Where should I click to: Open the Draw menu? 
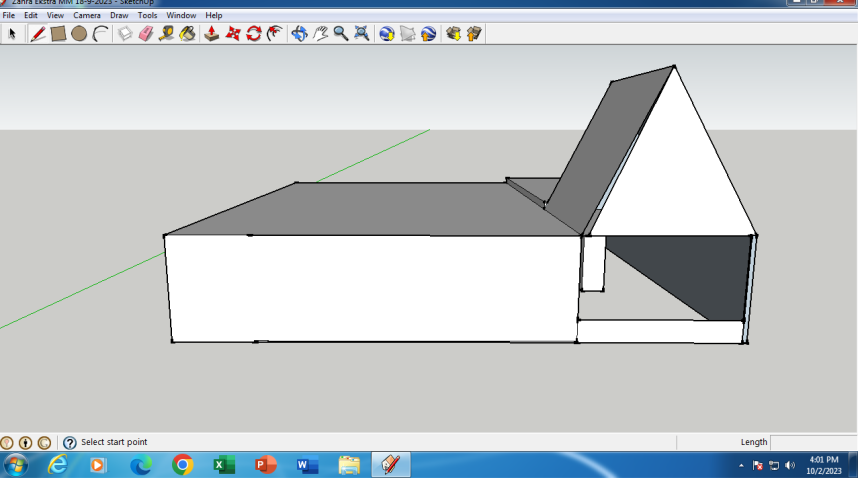coord(118,16)
